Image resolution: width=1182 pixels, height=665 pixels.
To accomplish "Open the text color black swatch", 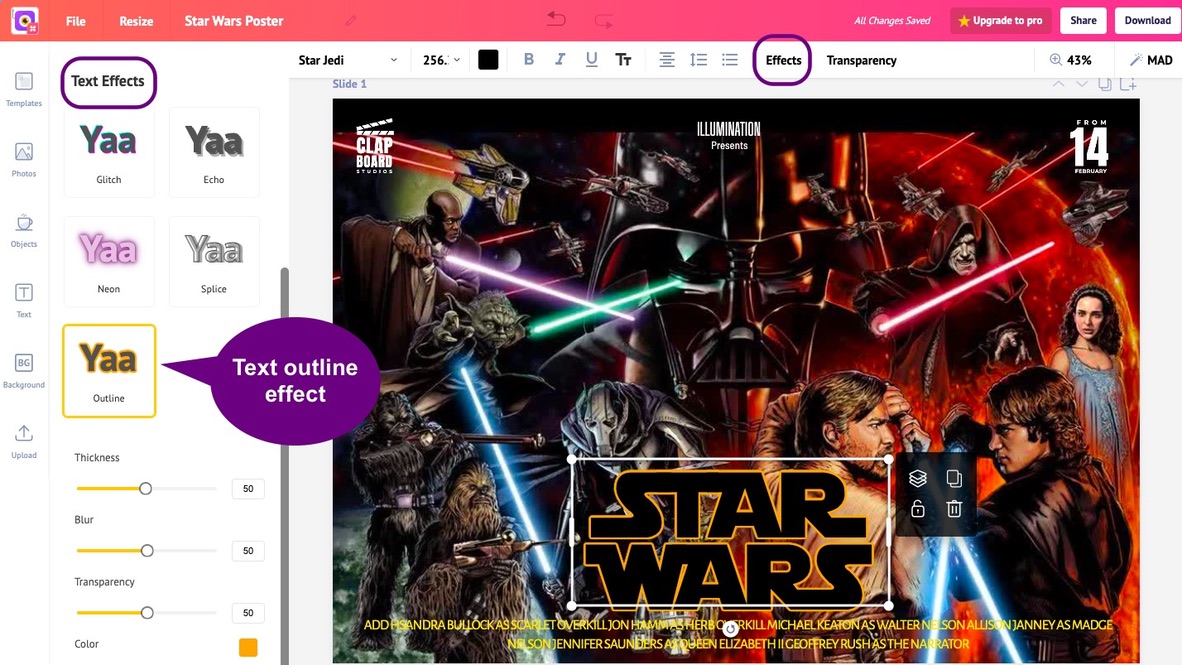I will pyautogui.click(x=488, y=60).
